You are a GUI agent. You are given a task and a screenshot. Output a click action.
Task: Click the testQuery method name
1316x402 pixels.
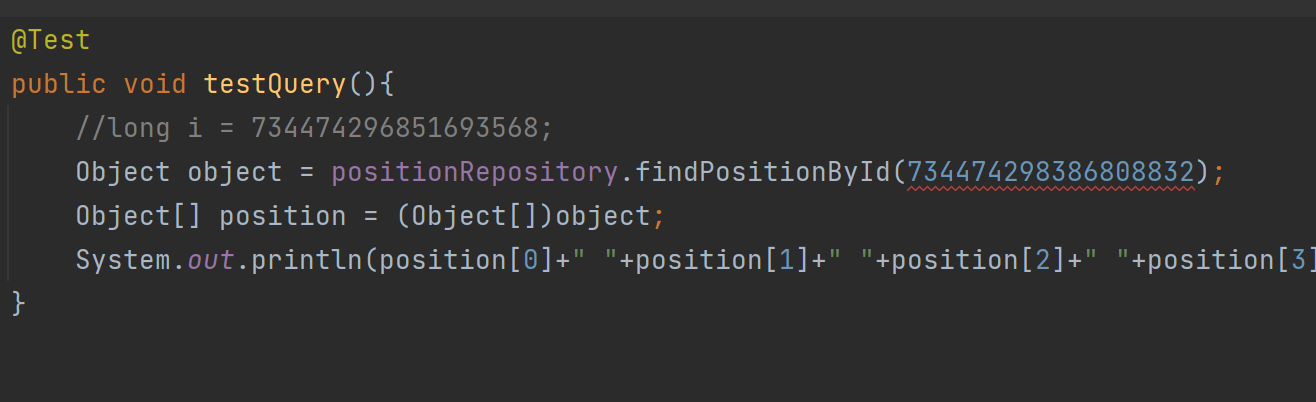(x=275, y=84)
